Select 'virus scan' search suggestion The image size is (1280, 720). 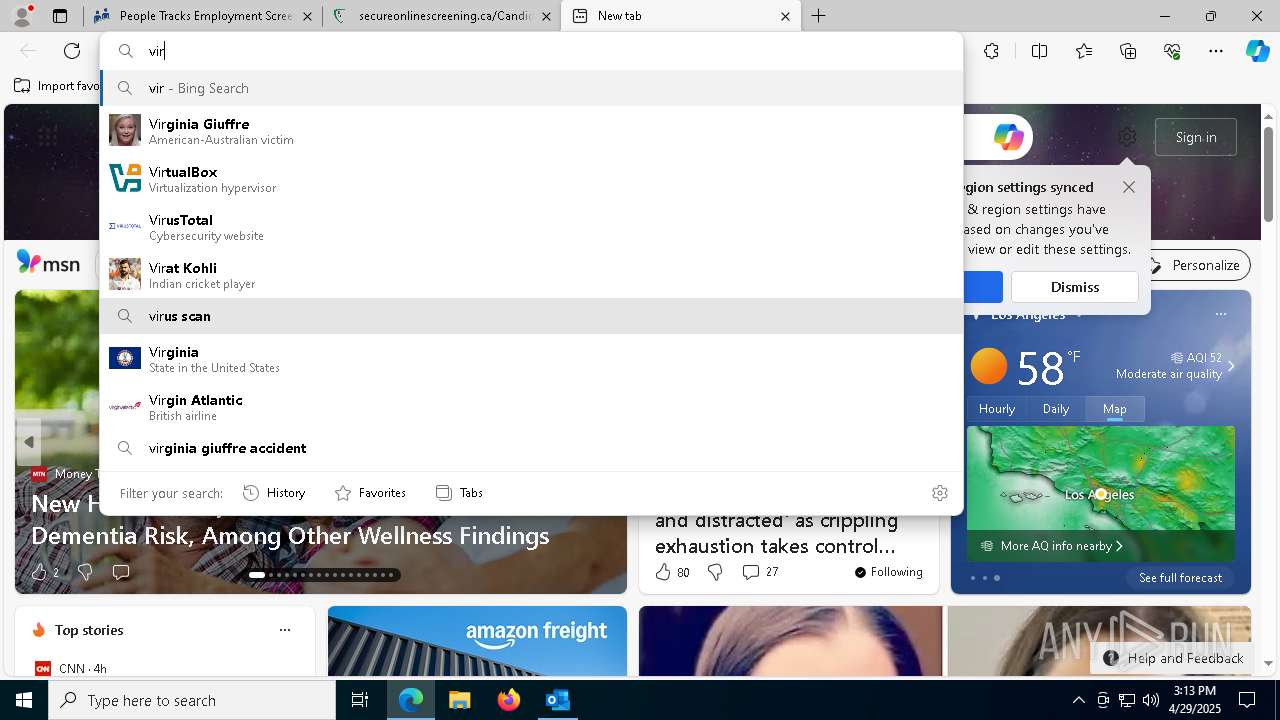coord(531,316)
